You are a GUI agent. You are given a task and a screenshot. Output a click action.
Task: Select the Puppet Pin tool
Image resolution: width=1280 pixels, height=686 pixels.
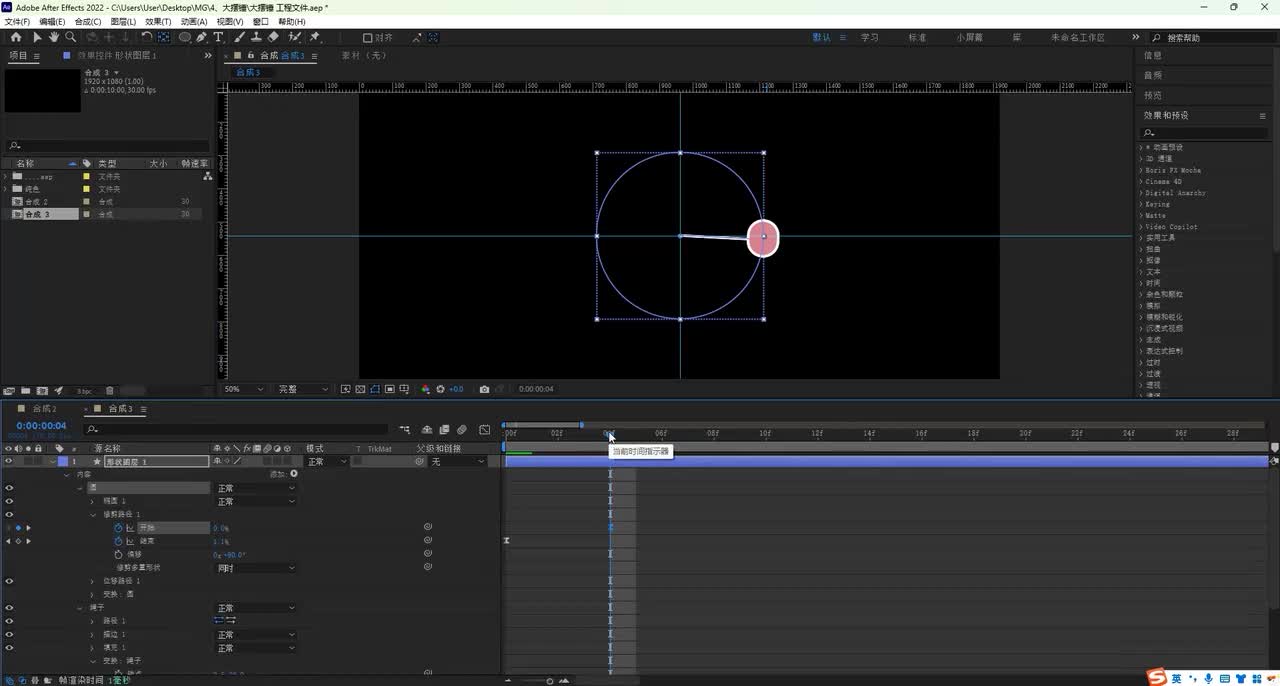tap(315, 37)
